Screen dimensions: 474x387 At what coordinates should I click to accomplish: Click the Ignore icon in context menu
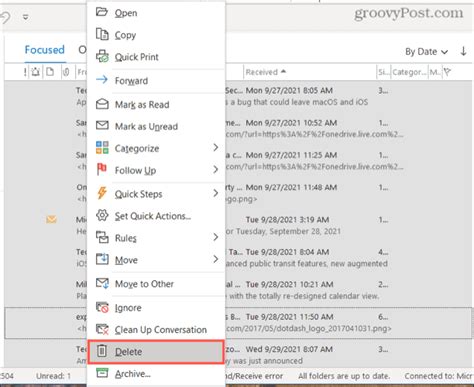(x=102, y=307)
